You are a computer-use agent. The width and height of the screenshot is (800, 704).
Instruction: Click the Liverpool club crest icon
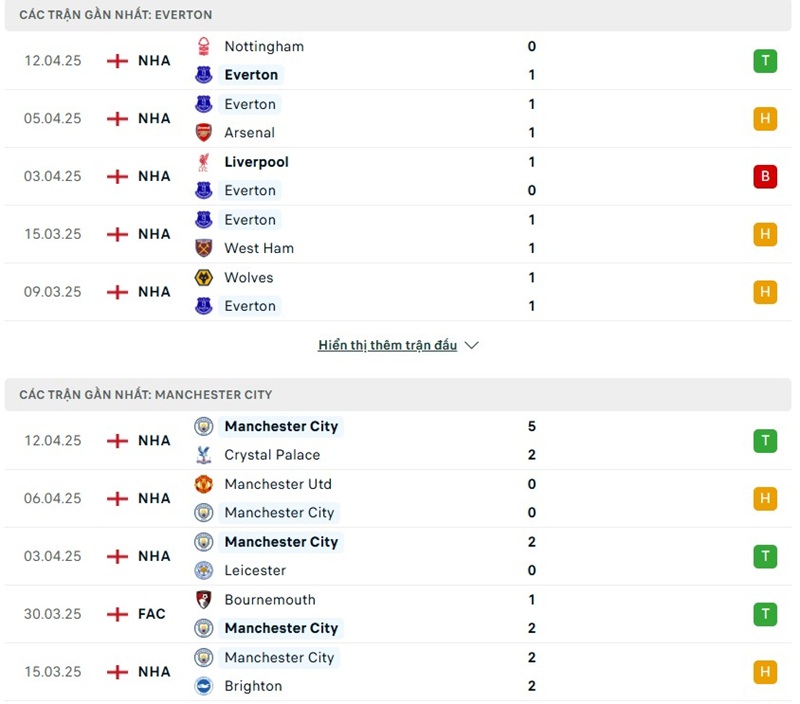point(204,162)
